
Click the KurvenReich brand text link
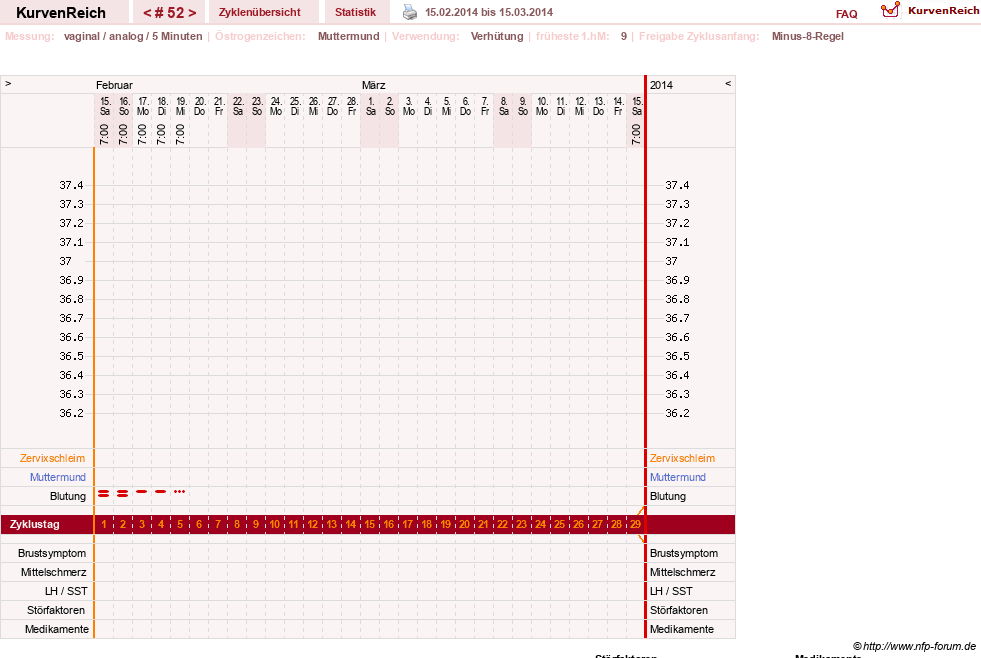pyautogui.click(x=944, y=10)
